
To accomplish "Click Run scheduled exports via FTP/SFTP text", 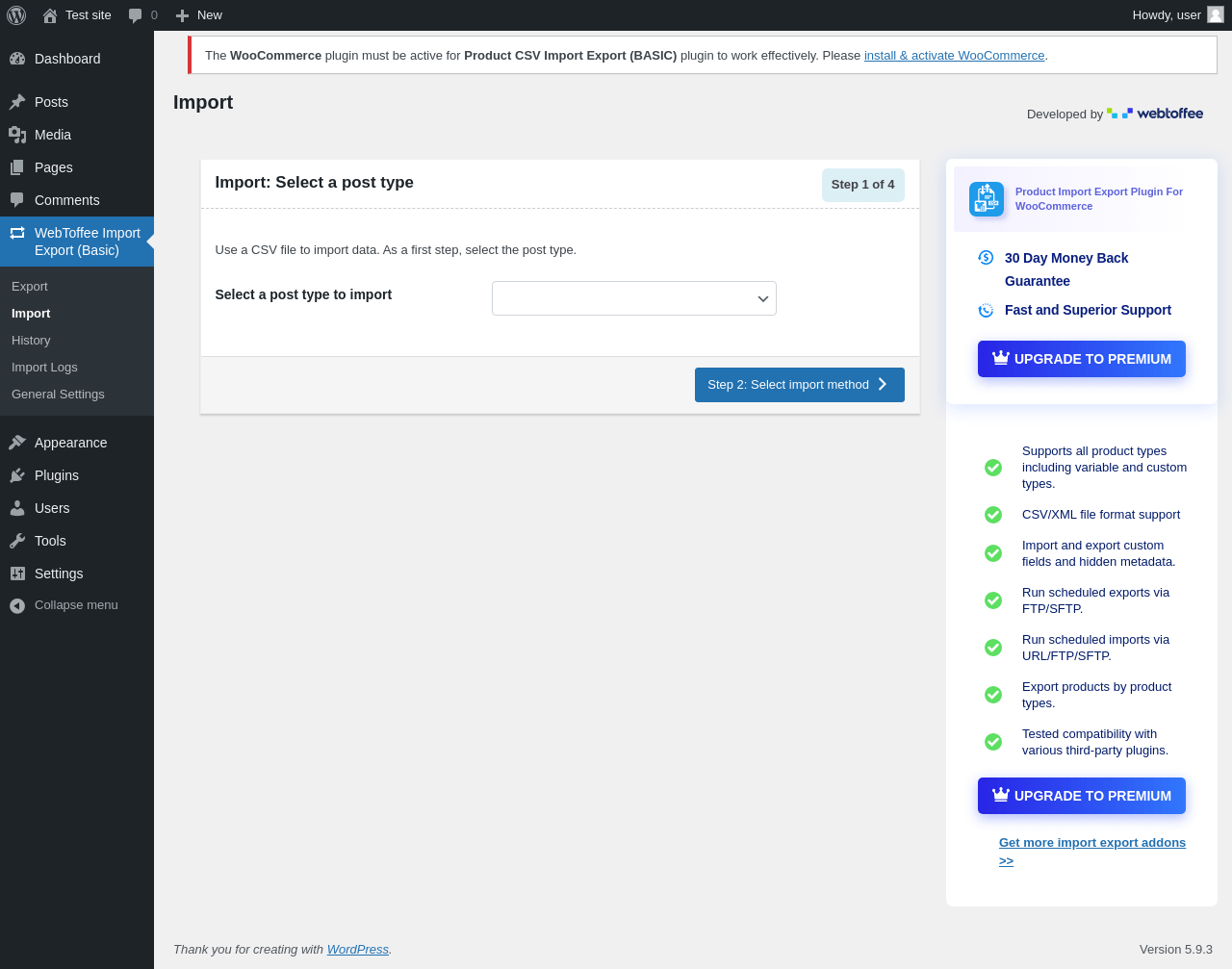I will tap(1095, 600).
